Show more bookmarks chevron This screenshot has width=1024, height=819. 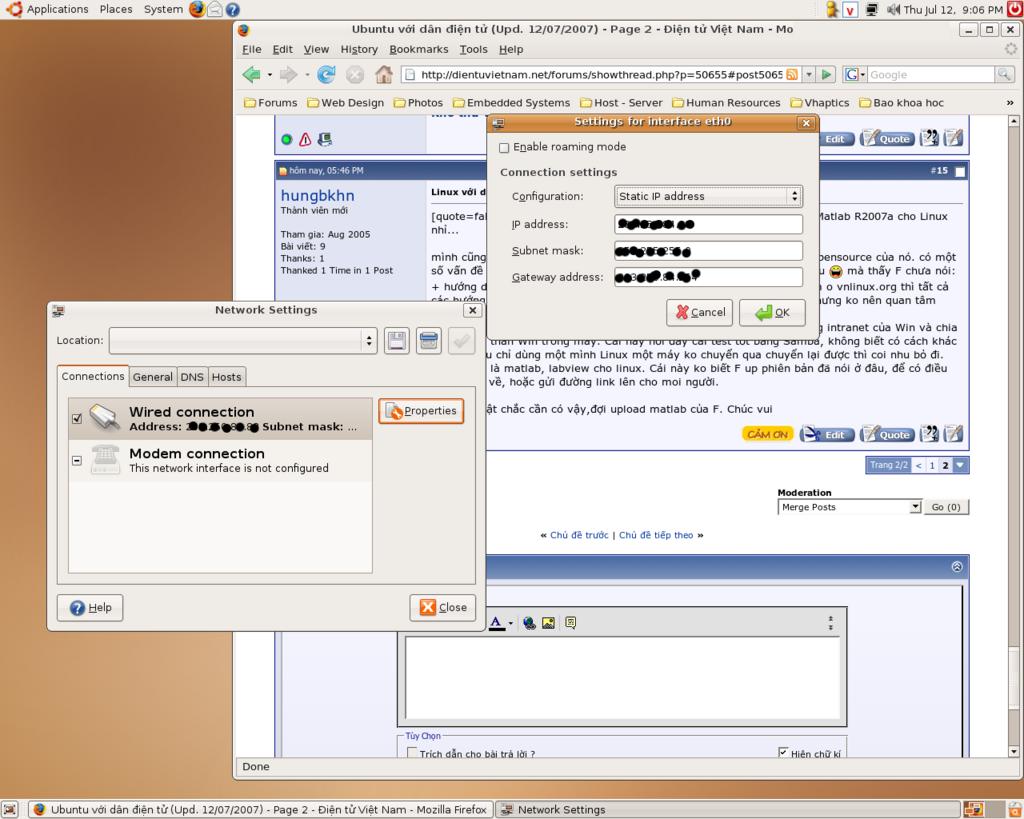click(x=1010, y=103)
